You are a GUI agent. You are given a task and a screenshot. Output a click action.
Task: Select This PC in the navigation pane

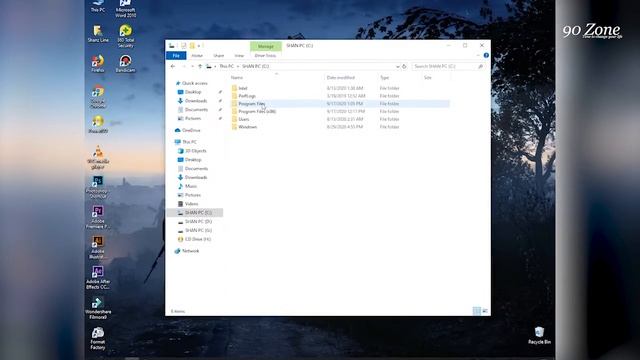click(189, 142)
